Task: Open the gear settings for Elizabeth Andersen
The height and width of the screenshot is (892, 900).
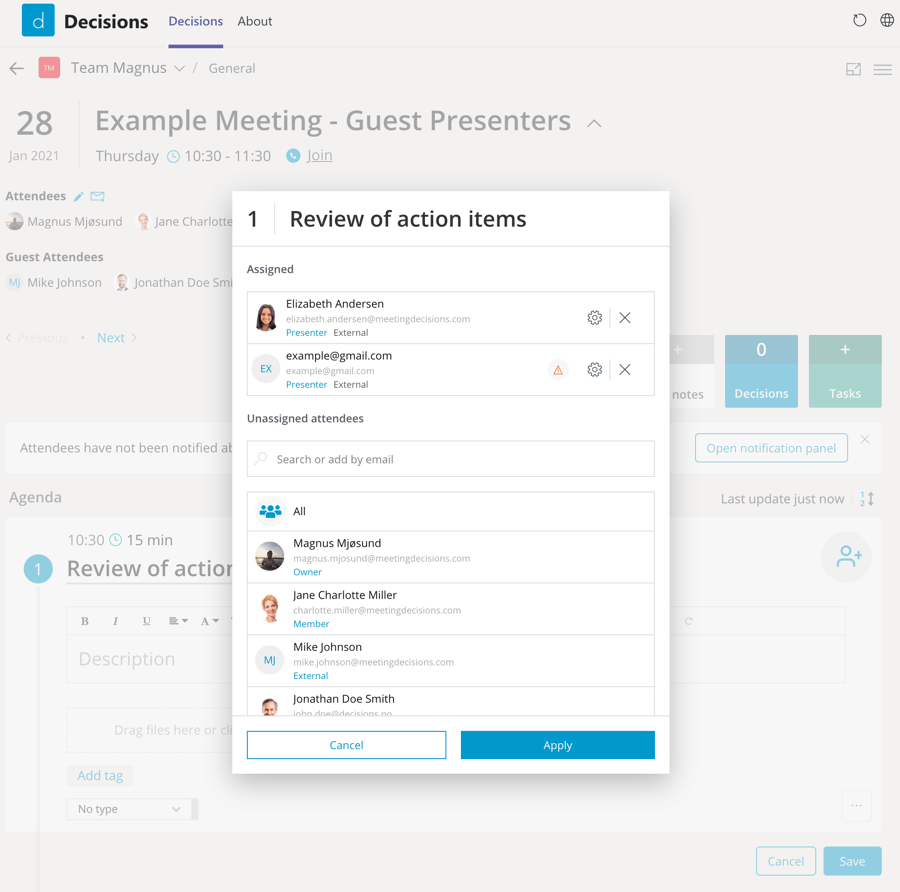Action: pos(595,317)
